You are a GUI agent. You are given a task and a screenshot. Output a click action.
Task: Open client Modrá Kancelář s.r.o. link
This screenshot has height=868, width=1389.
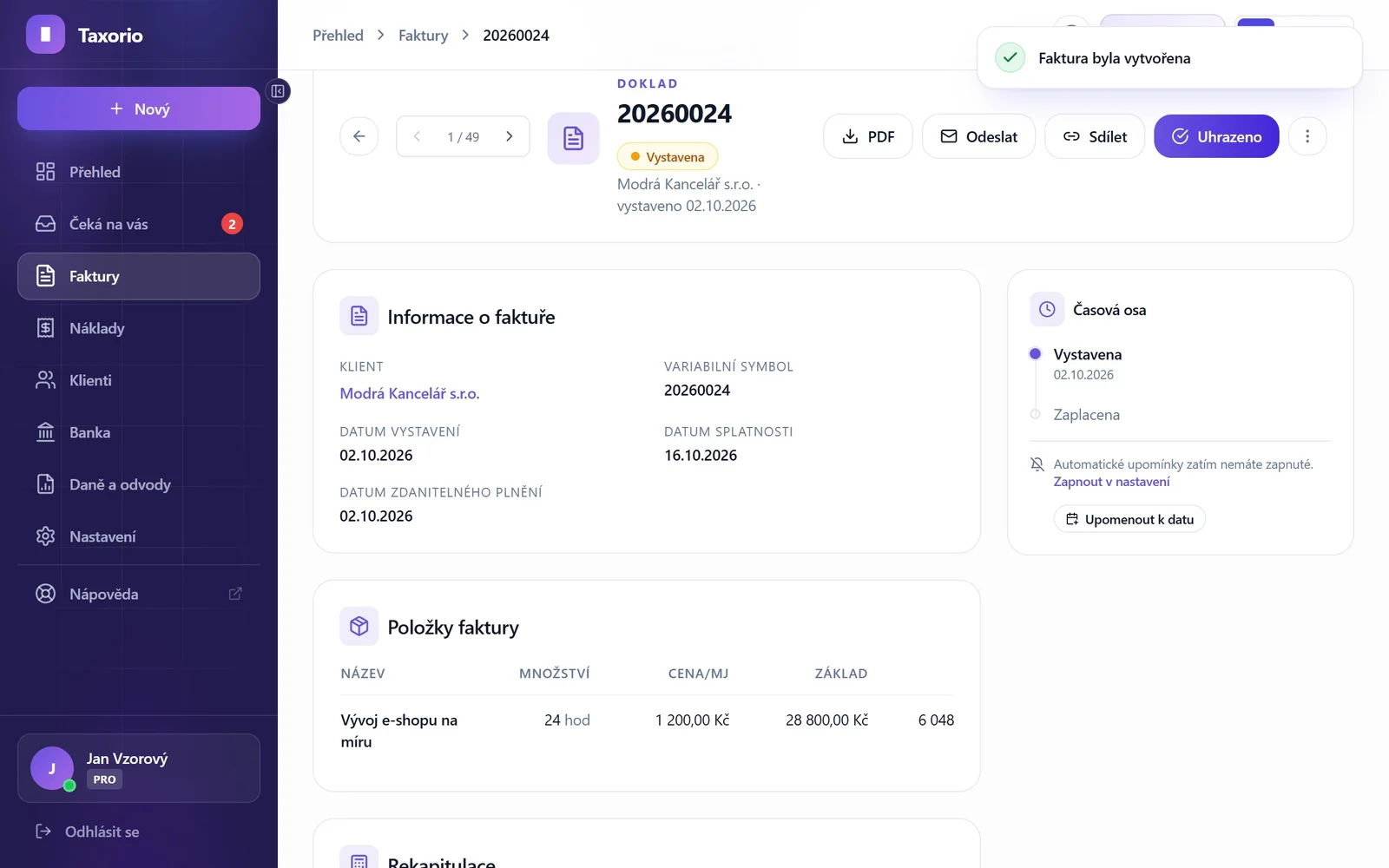click(x=410, y=393)
